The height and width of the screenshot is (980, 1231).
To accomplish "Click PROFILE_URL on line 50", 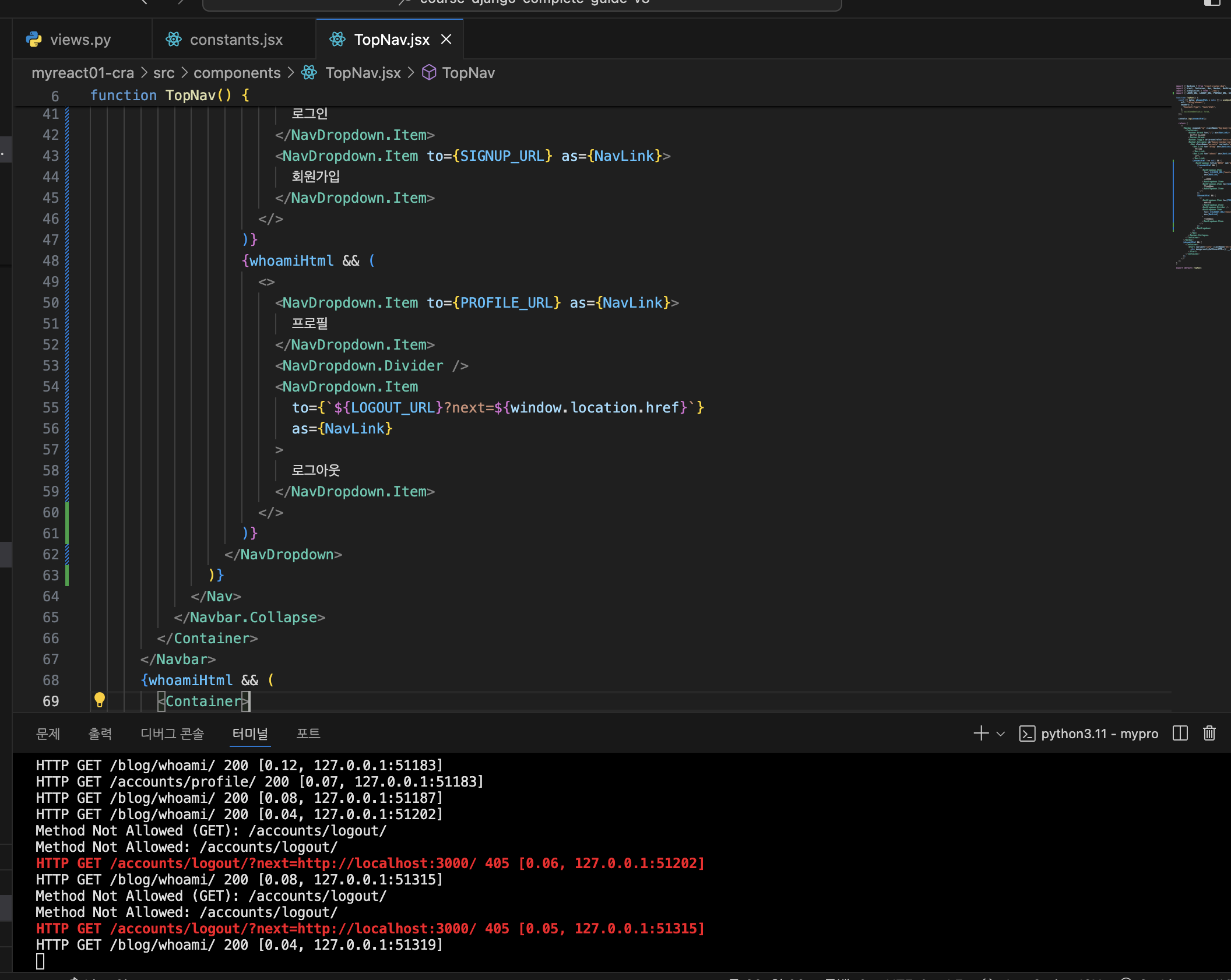I will 506,303.
